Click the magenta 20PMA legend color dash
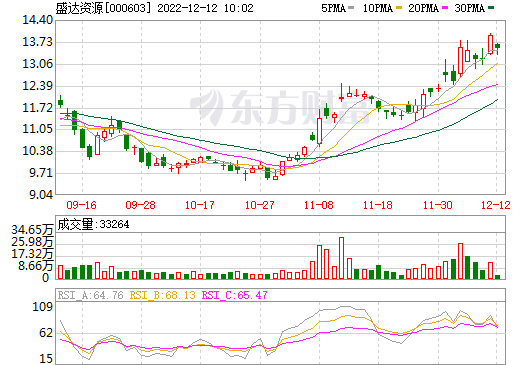 click(x=445, y=7)
